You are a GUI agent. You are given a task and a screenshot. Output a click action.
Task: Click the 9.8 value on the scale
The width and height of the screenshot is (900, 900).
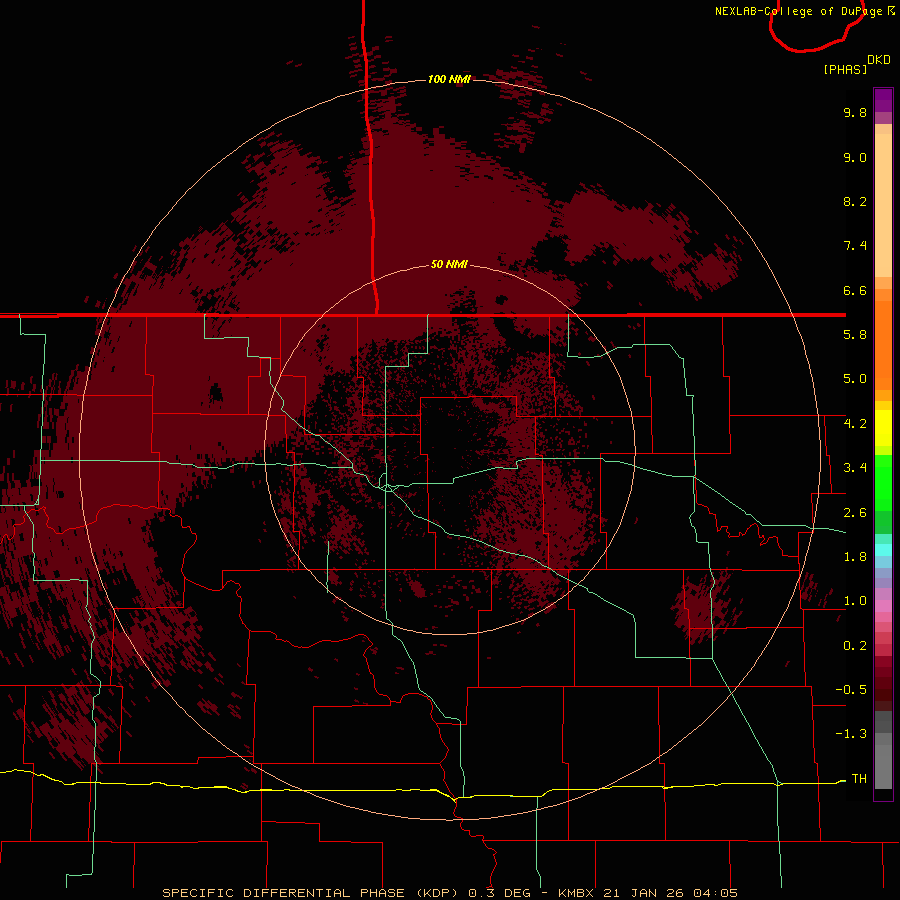click(x=855, y=112)
